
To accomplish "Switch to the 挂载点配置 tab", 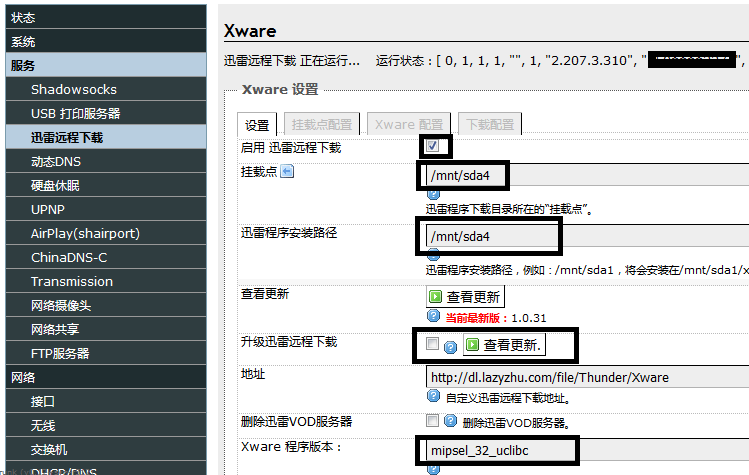I will pos(321,124).
